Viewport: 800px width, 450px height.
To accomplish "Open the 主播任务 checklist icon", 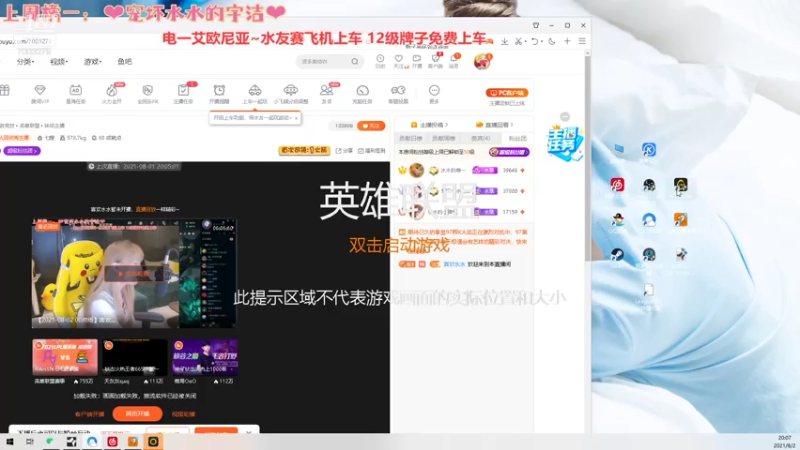I will 183,94.
